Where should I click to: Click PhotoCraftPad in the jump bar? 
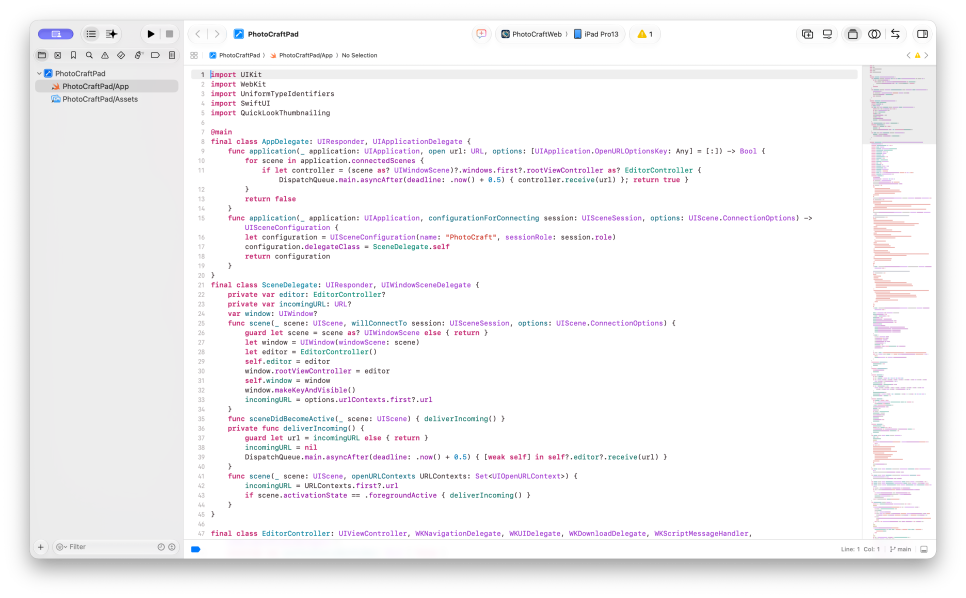(x=235, y=55)
